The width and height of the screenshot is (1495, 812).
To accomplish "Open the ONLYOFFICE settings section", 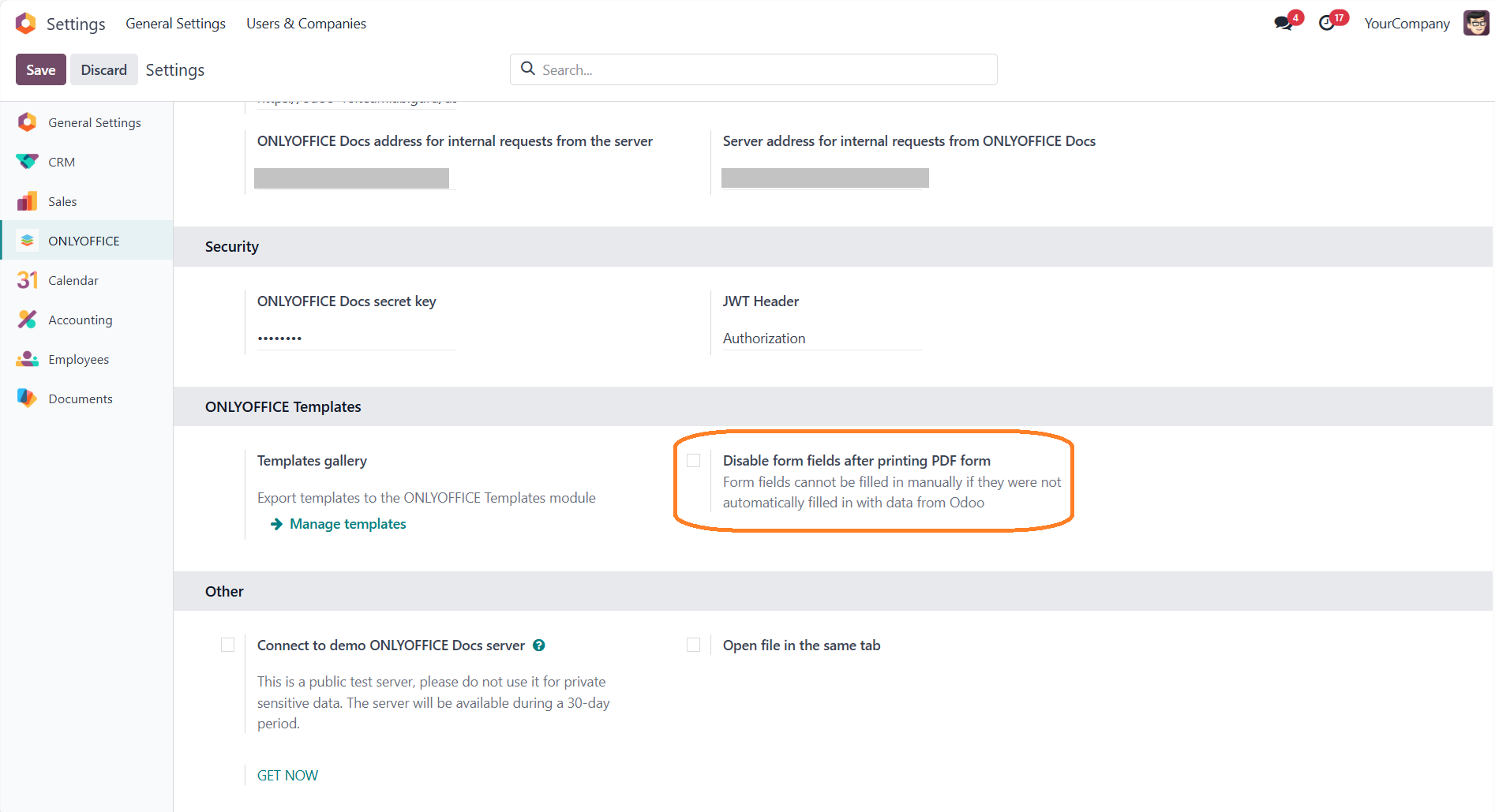I will [84, 240].
